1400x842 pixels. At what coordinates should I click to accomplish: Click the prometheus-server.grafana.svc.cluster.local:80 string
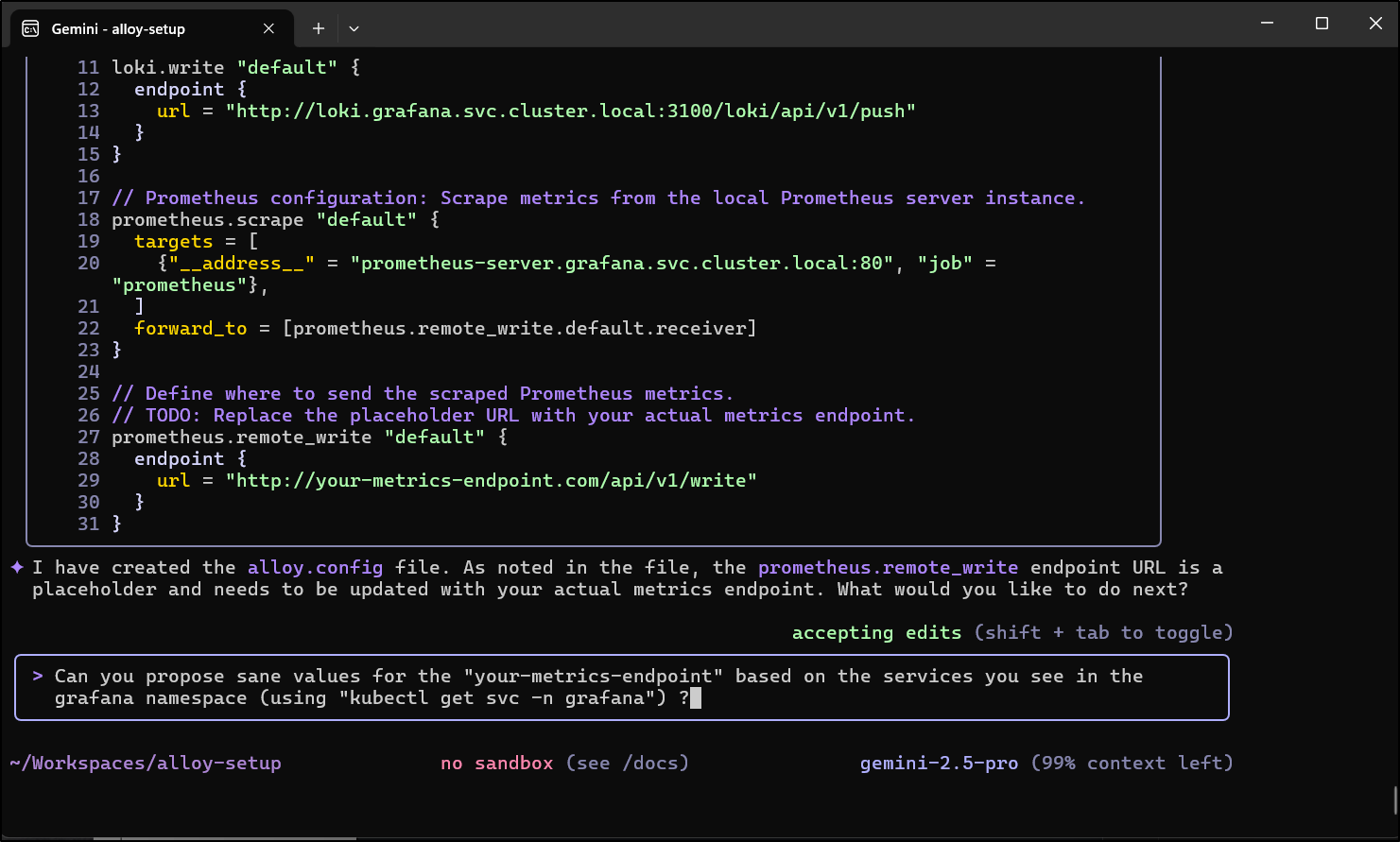click(x=622, y=263)
